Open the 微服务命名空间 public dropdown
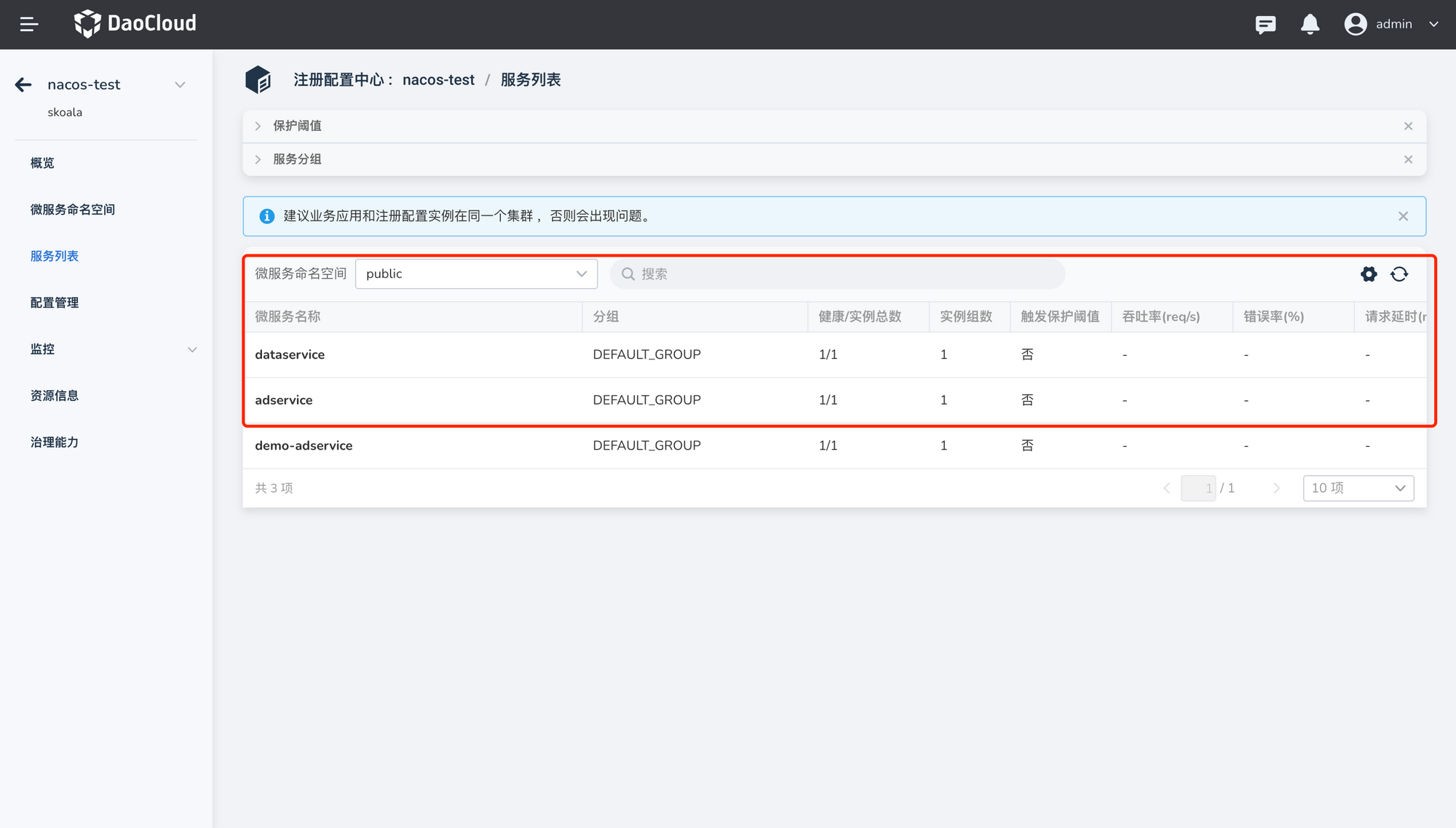This screenshot has height=828, width=1456. click(476, 274)
